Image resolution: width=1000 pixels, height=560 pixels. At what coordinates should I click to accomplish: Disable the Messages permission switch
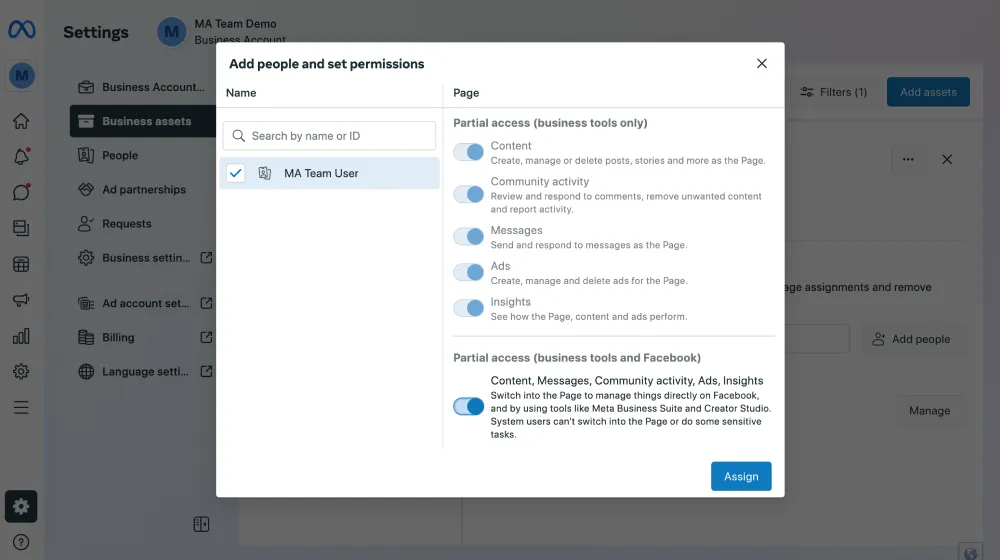click(468, 237)
